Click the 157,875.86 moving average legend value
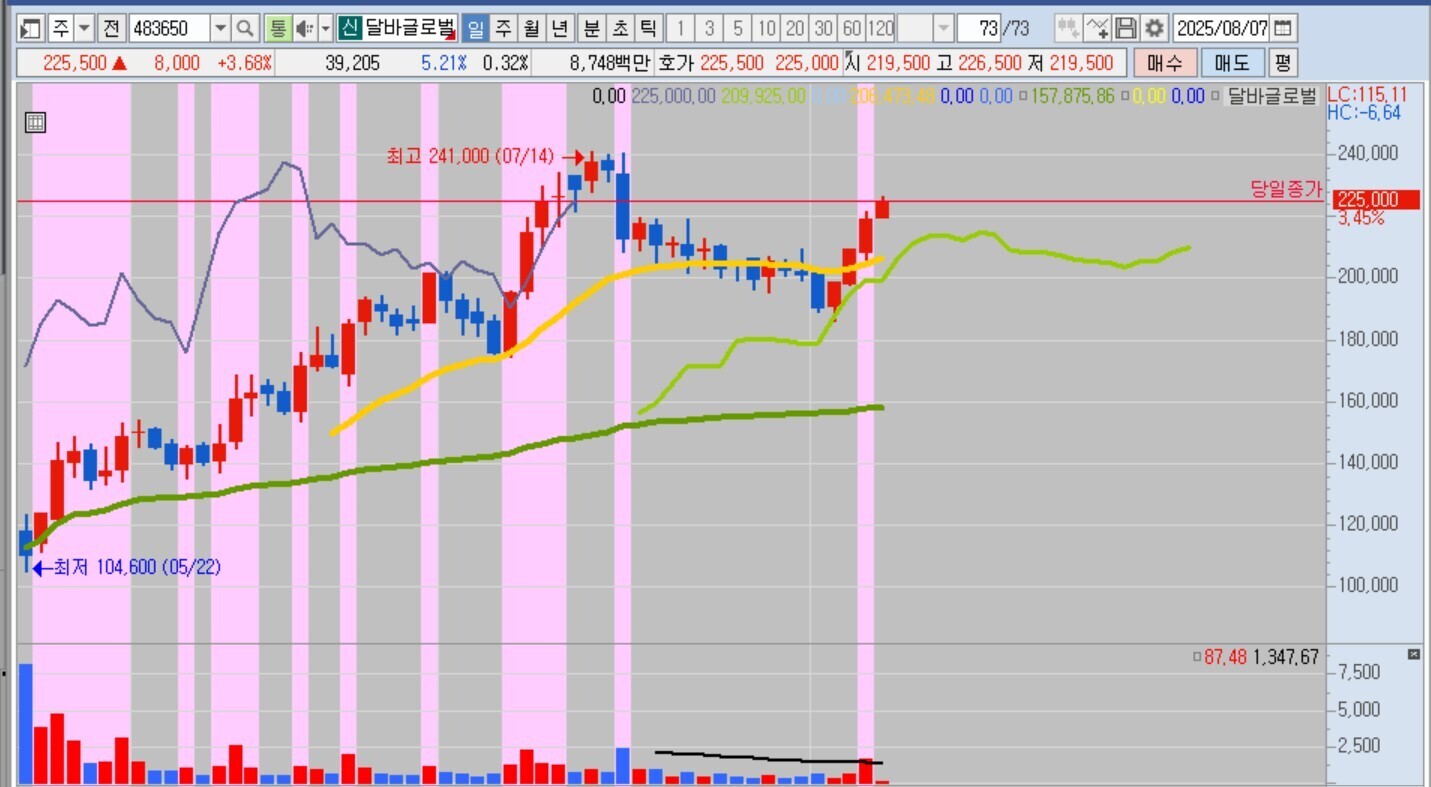 tap(1074, 97)
